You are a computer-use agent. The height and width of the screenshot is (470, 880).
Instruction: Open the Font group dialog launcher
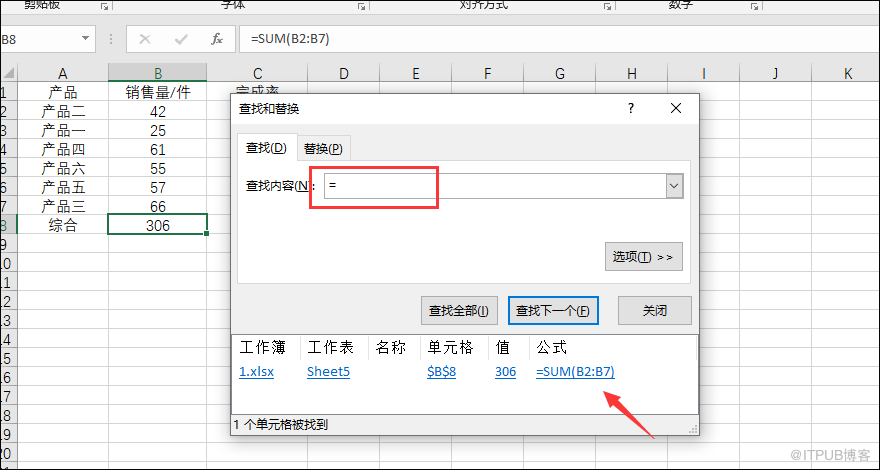362,6
